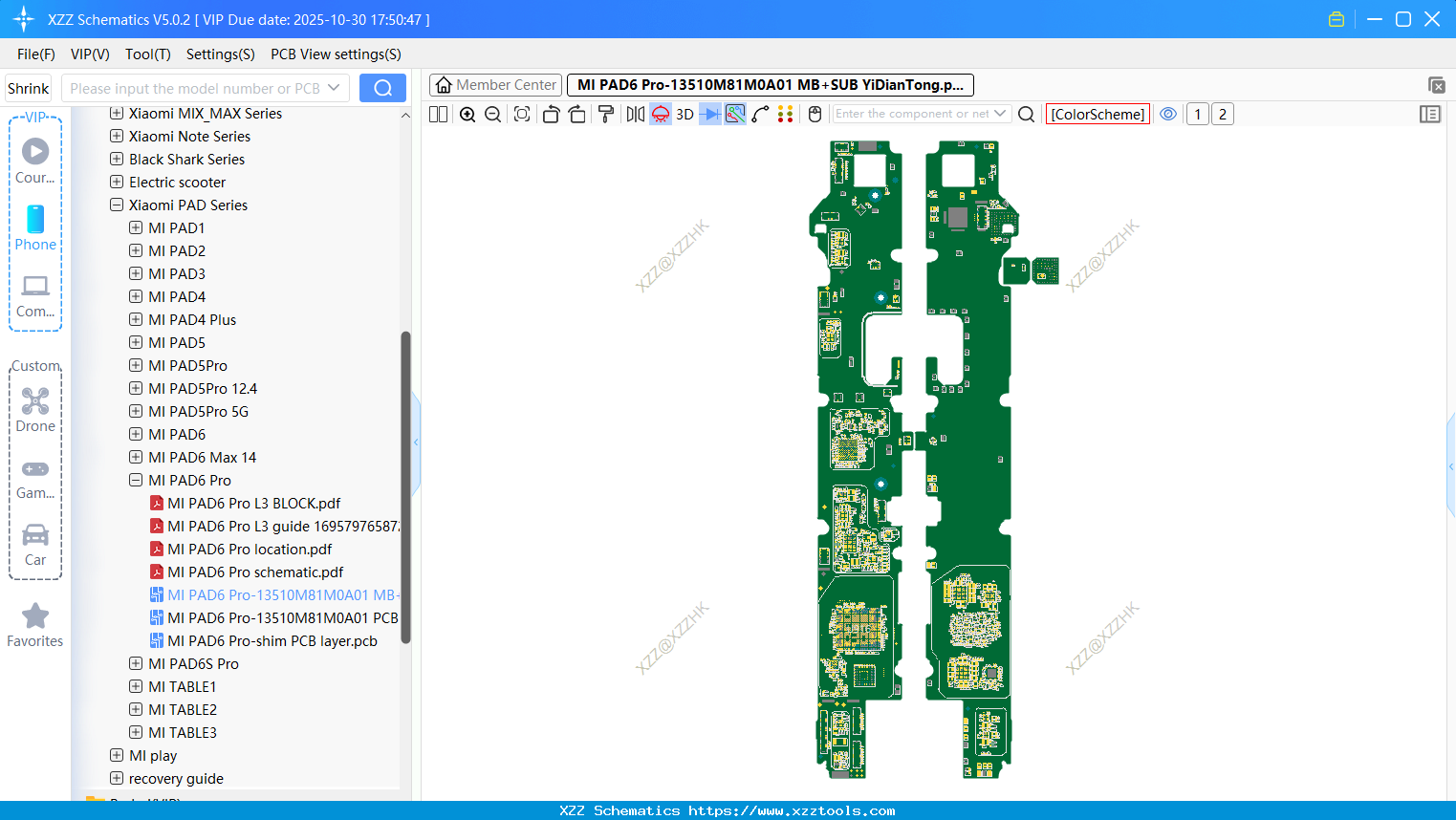Screen dimensions: 1456x820
Task: Open the File(F) menu
Action: [36, 54]
